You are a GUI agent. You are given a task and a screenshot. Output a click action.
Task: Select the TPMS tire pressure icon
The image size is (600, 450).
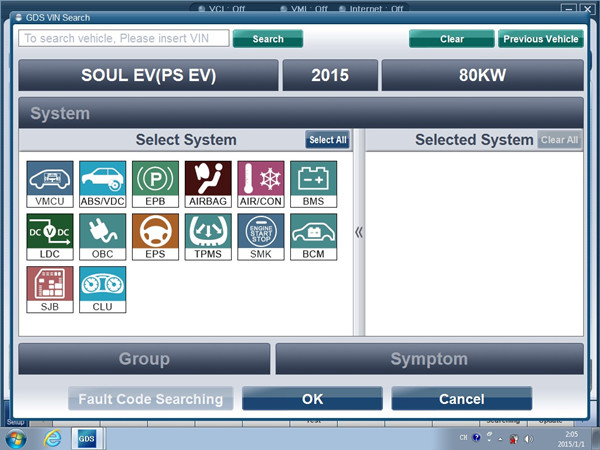pos(208,237)
